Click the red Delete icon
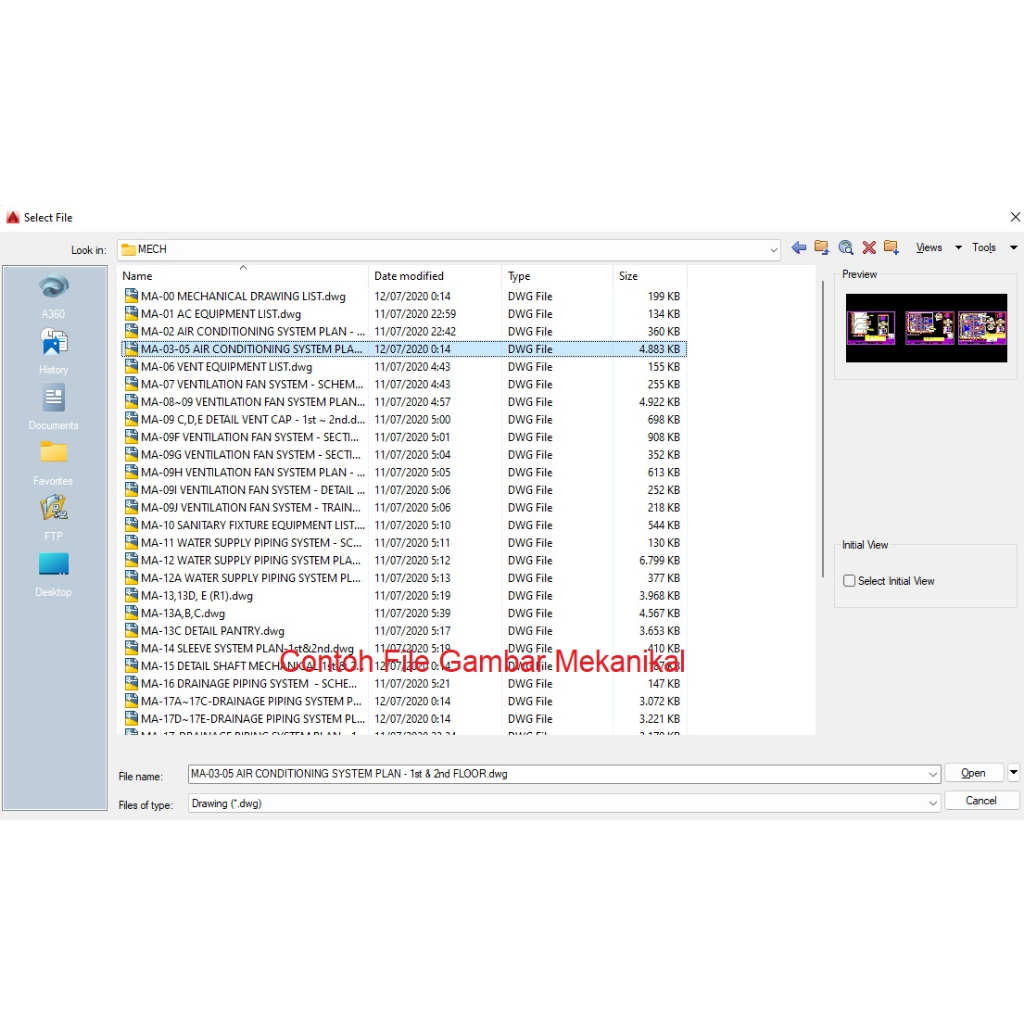This screenshot has height=1024, width=1024. pos(868,248)
